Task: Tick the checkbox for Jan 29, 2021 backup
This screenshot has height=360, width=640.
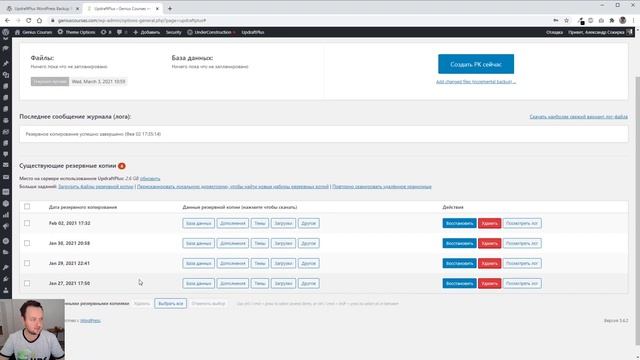Action: coord(27,263)
